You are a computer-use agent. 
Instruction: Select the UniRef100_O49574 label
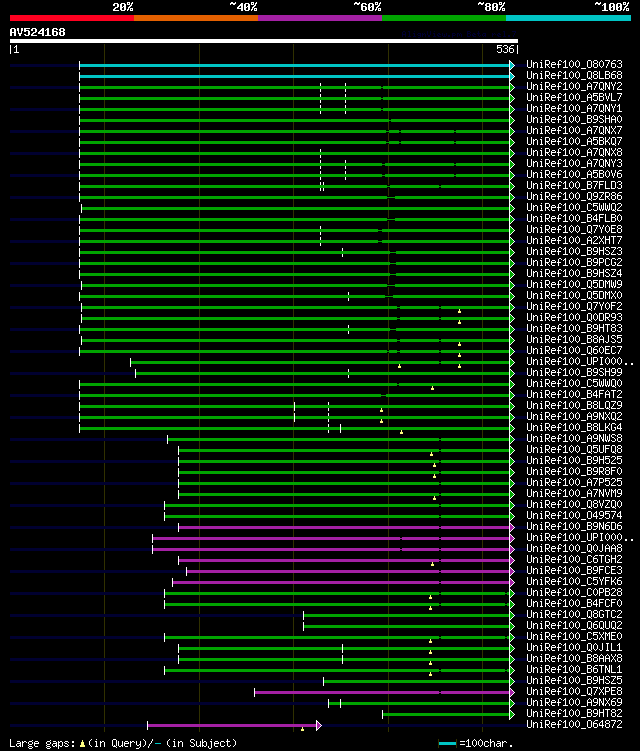(574, 516)
